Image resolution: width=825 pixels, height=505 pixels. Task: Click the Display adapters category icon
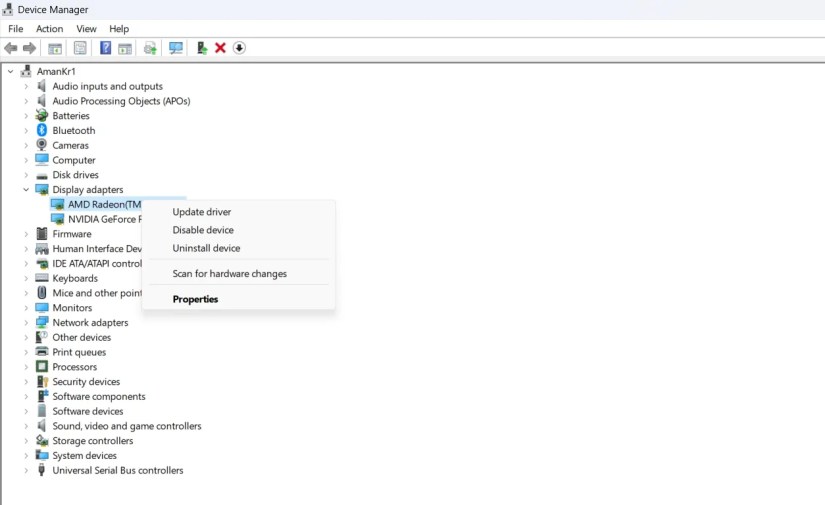42,189
